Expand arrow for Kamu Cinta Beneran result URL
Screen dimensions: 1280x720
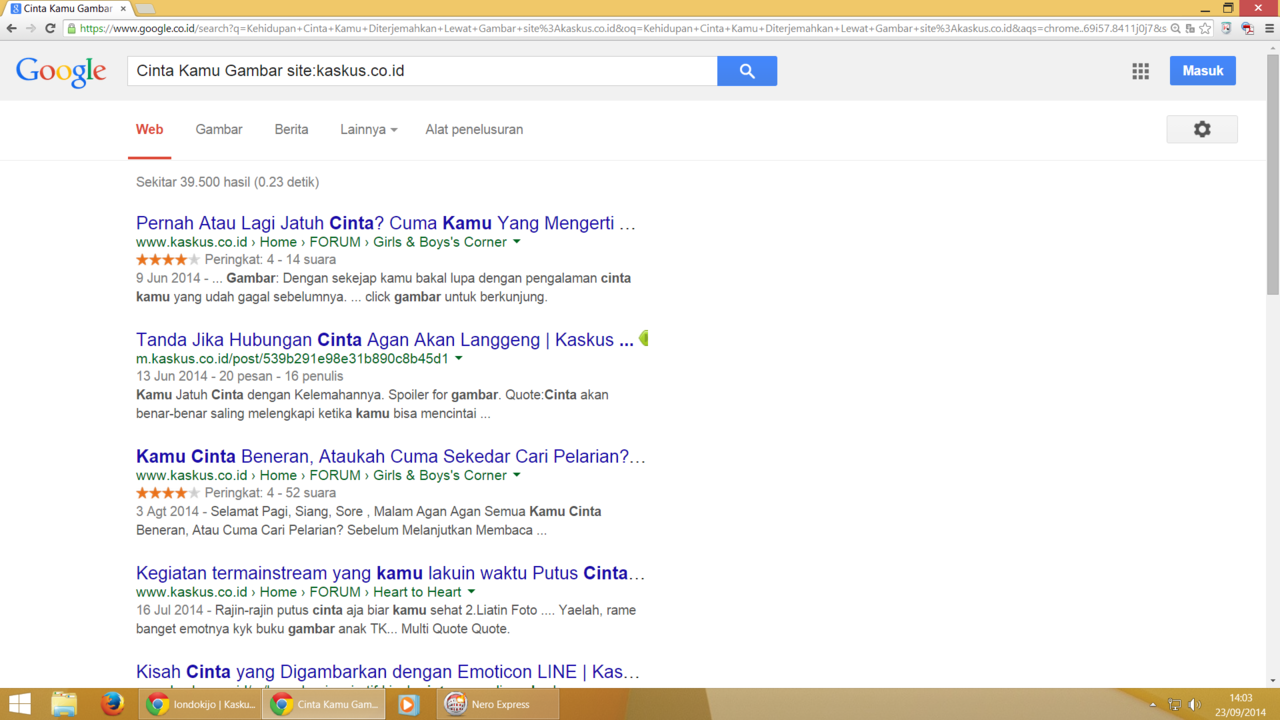point(517,475)
